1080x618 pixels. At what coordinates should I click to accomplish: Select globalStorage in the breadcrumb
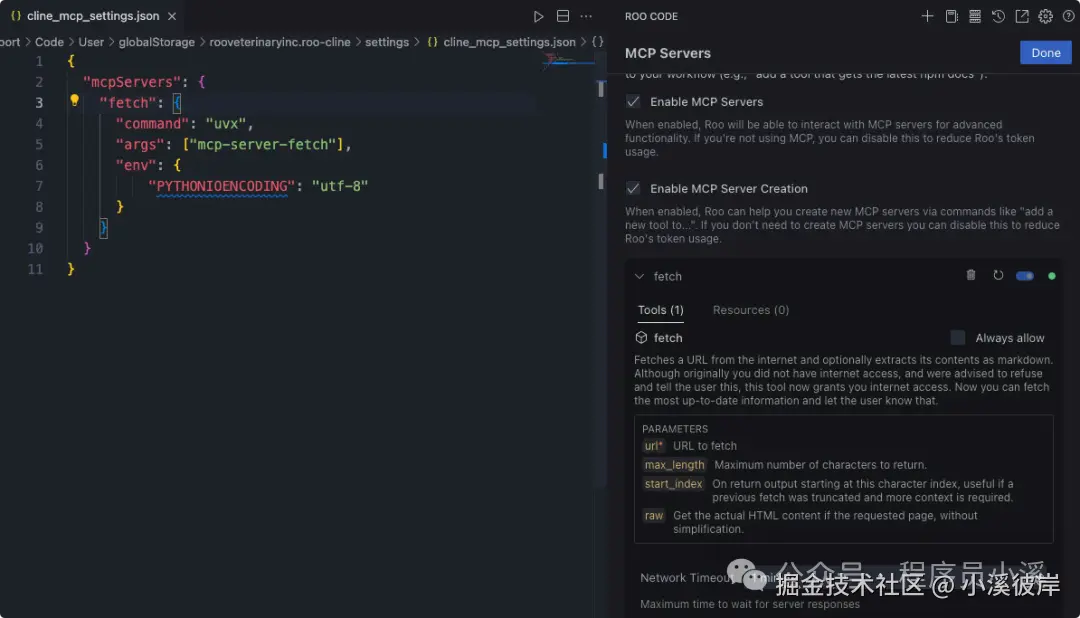[x=156, y=42]
